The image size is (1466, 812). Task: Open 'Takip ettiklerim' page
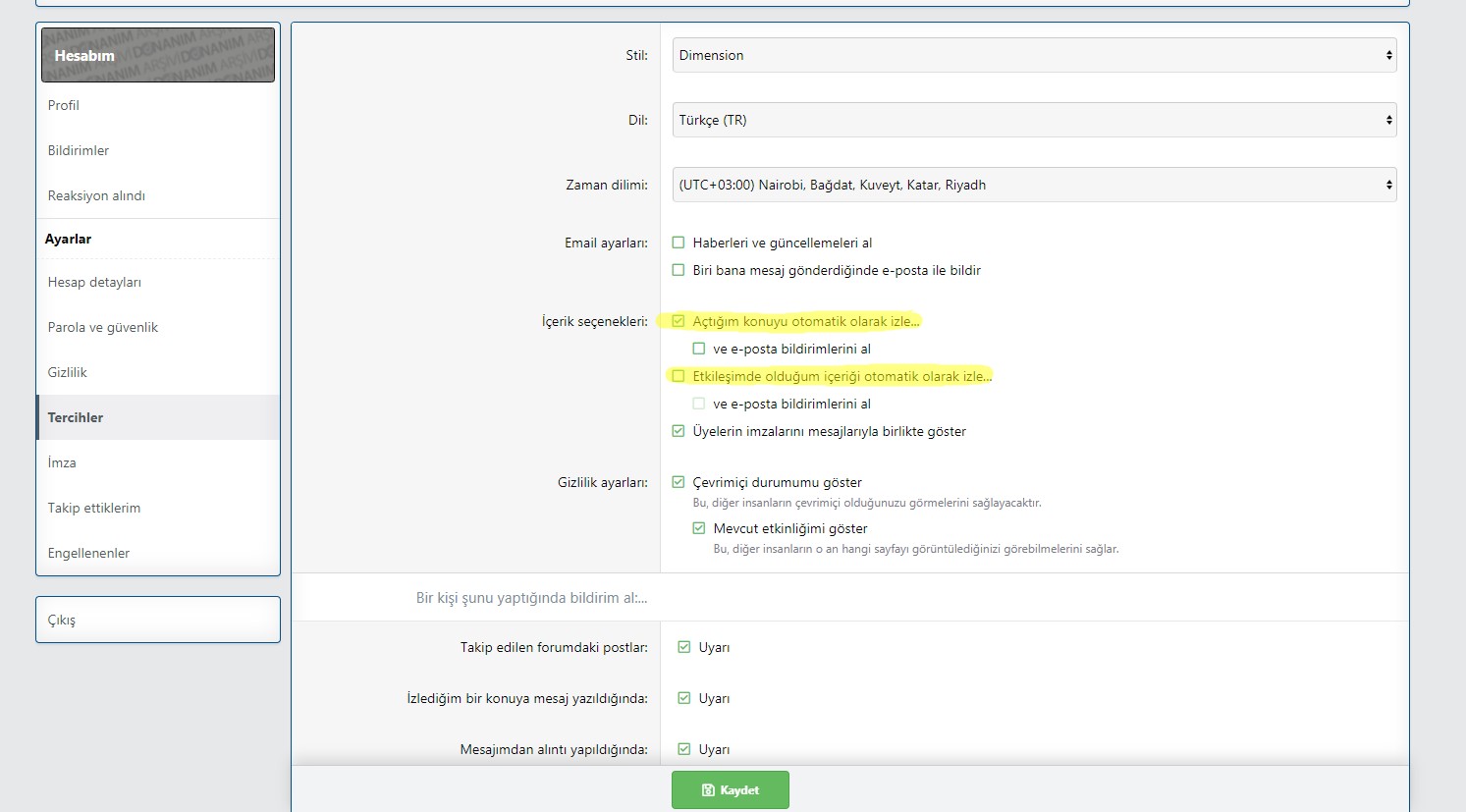pos(158,508)
